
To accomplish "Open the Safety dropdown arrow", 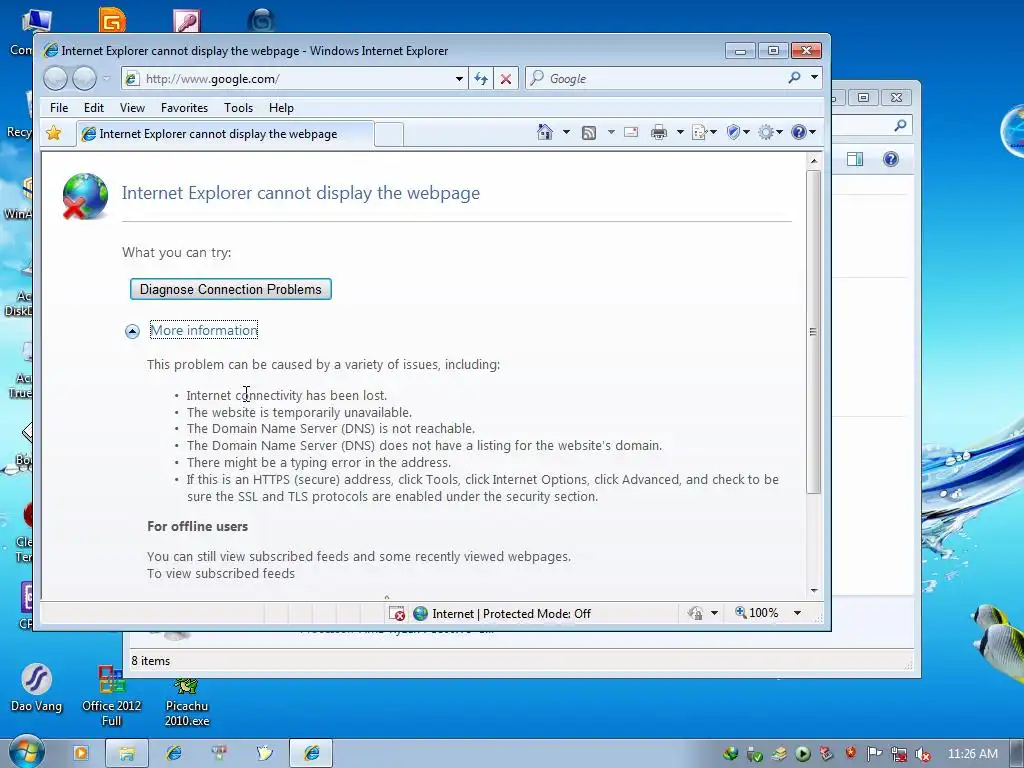I will [746, 133].
